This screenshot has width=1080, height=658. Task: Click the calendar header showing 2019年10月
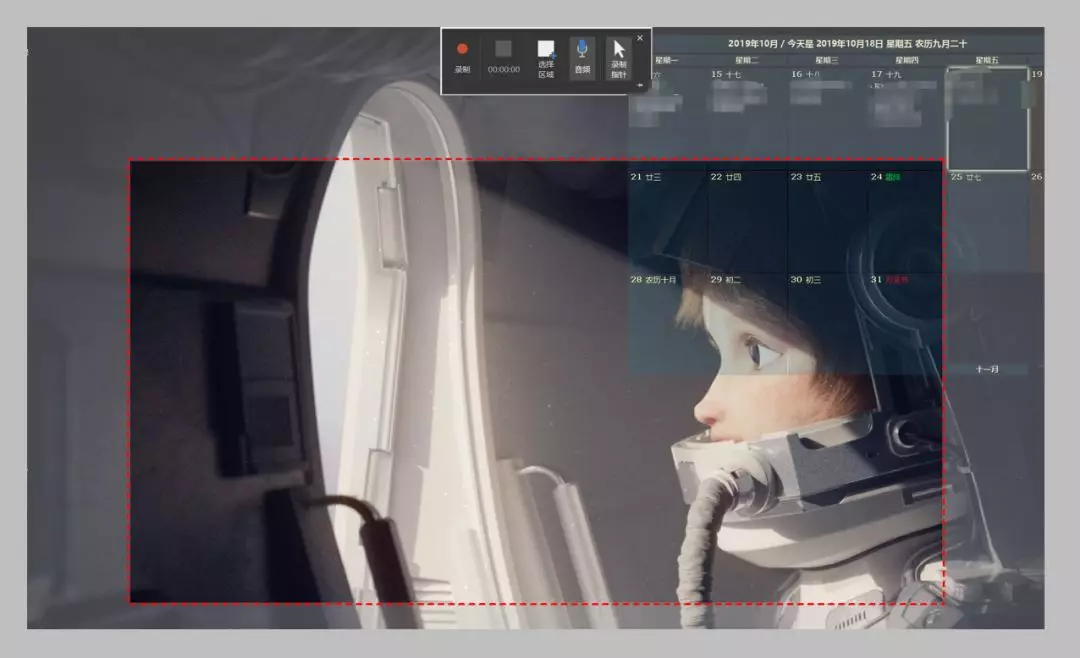pos(847,43)
